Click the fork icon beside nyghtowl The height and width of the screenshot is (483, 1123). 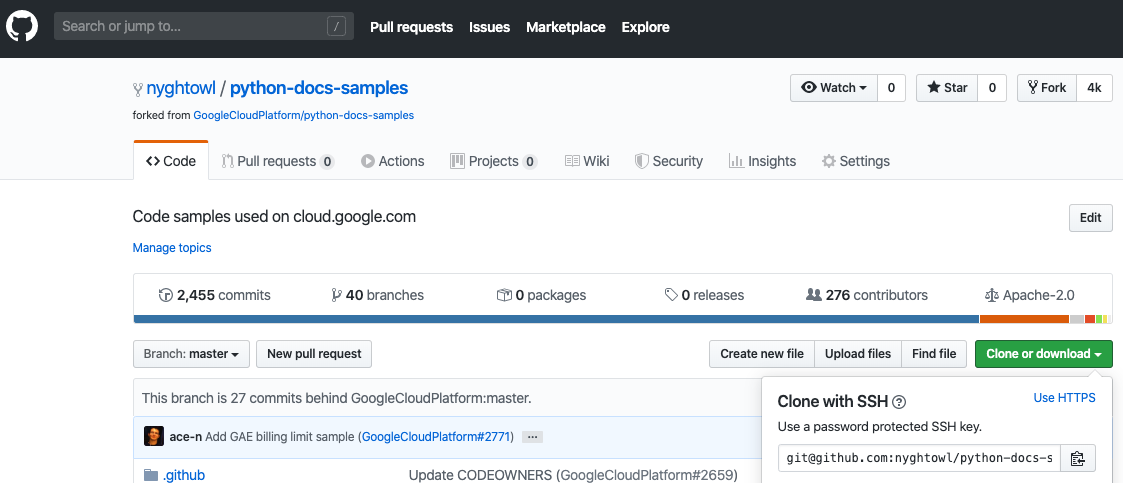click(x=138, y=90)
